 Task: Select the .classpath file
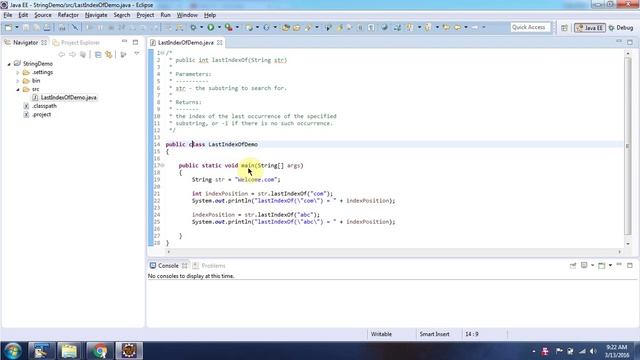click(x=40, y=106)
